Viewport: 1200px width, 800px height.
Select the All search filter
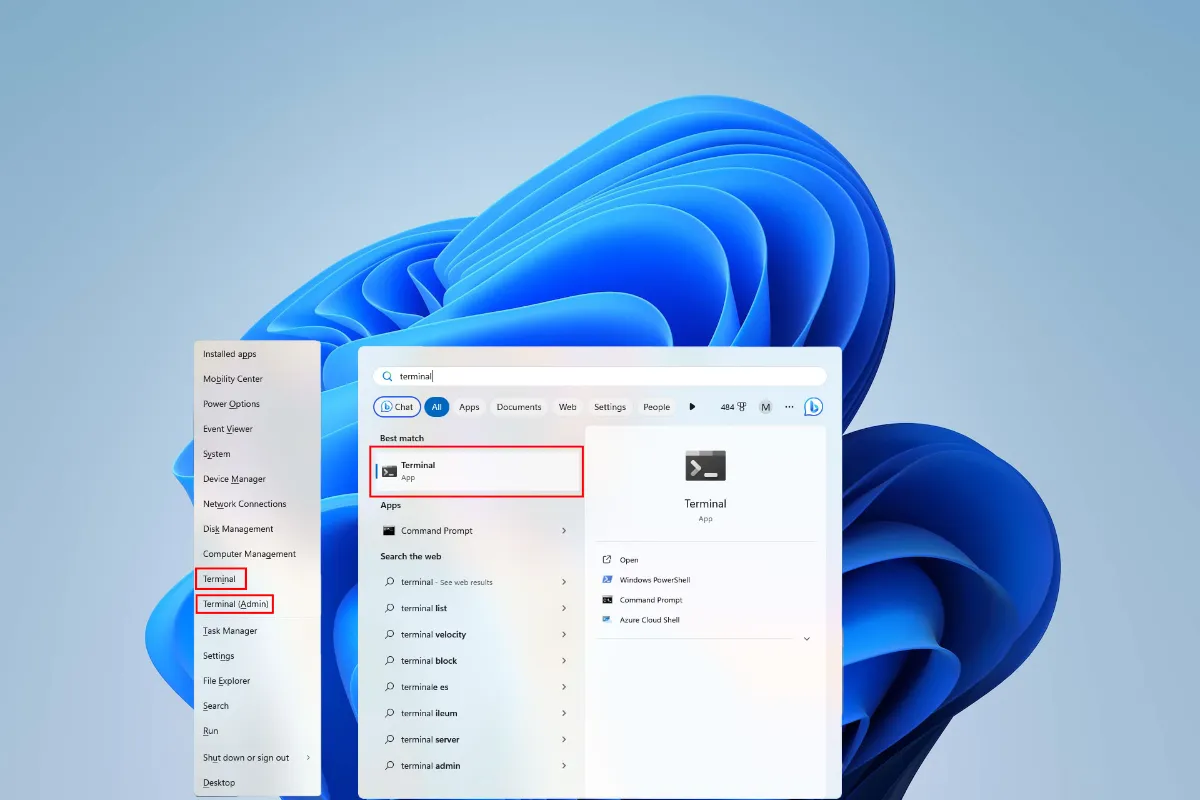(437, 406)
